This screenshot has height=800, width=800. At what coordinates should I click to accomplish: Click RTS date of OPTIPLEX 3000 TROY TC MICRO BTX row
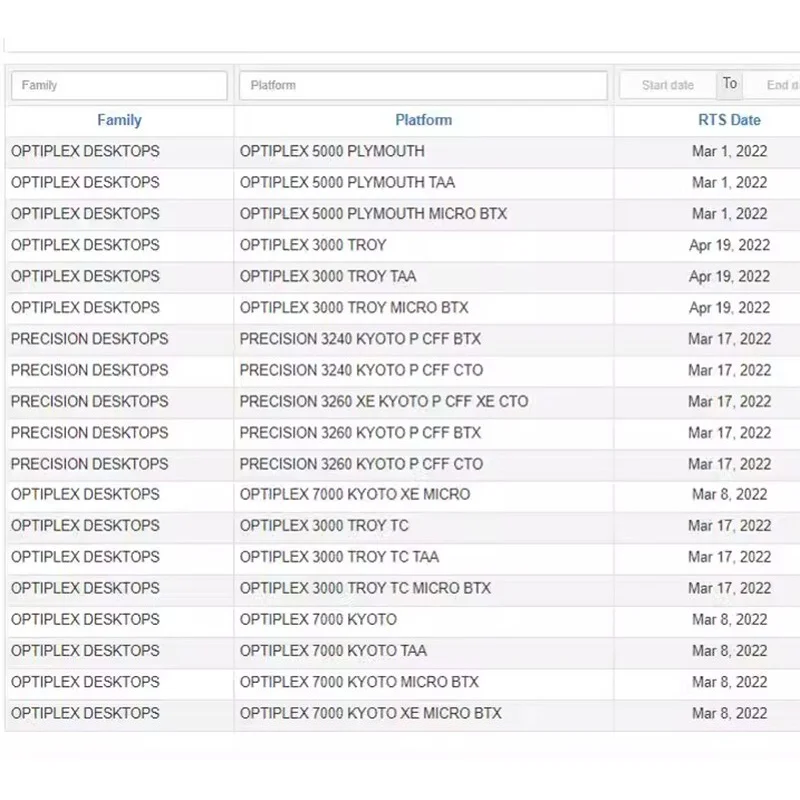click(x=730, y=588)
